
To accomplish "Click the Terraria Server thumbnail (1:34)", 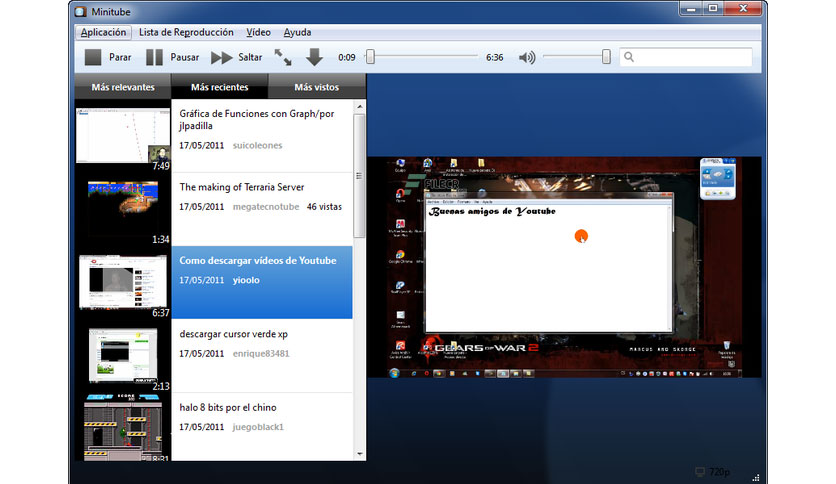I will (x=123, y=209).
